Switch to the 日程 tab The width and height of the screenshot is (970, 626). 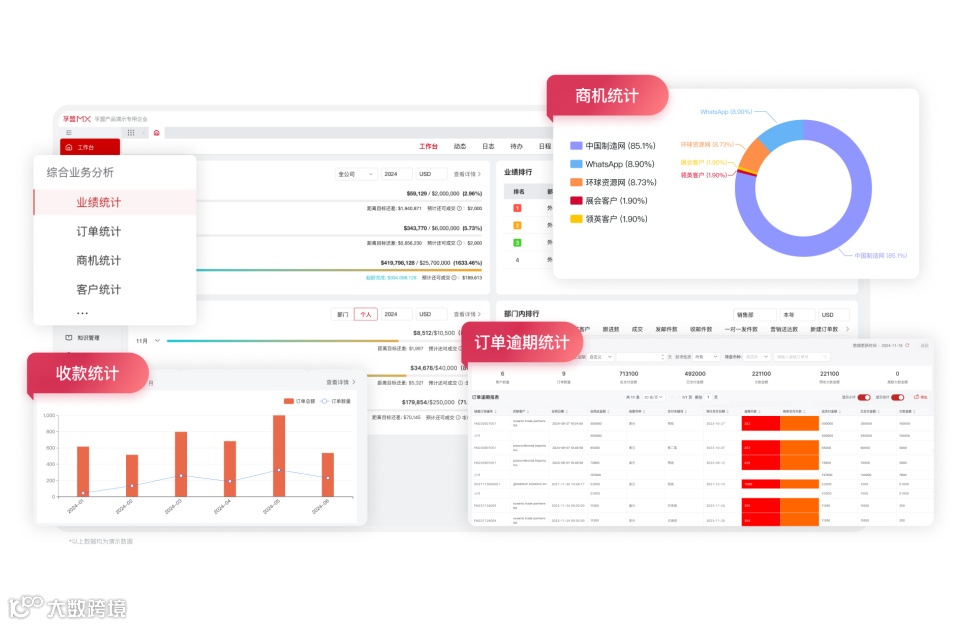pos(544,147)
